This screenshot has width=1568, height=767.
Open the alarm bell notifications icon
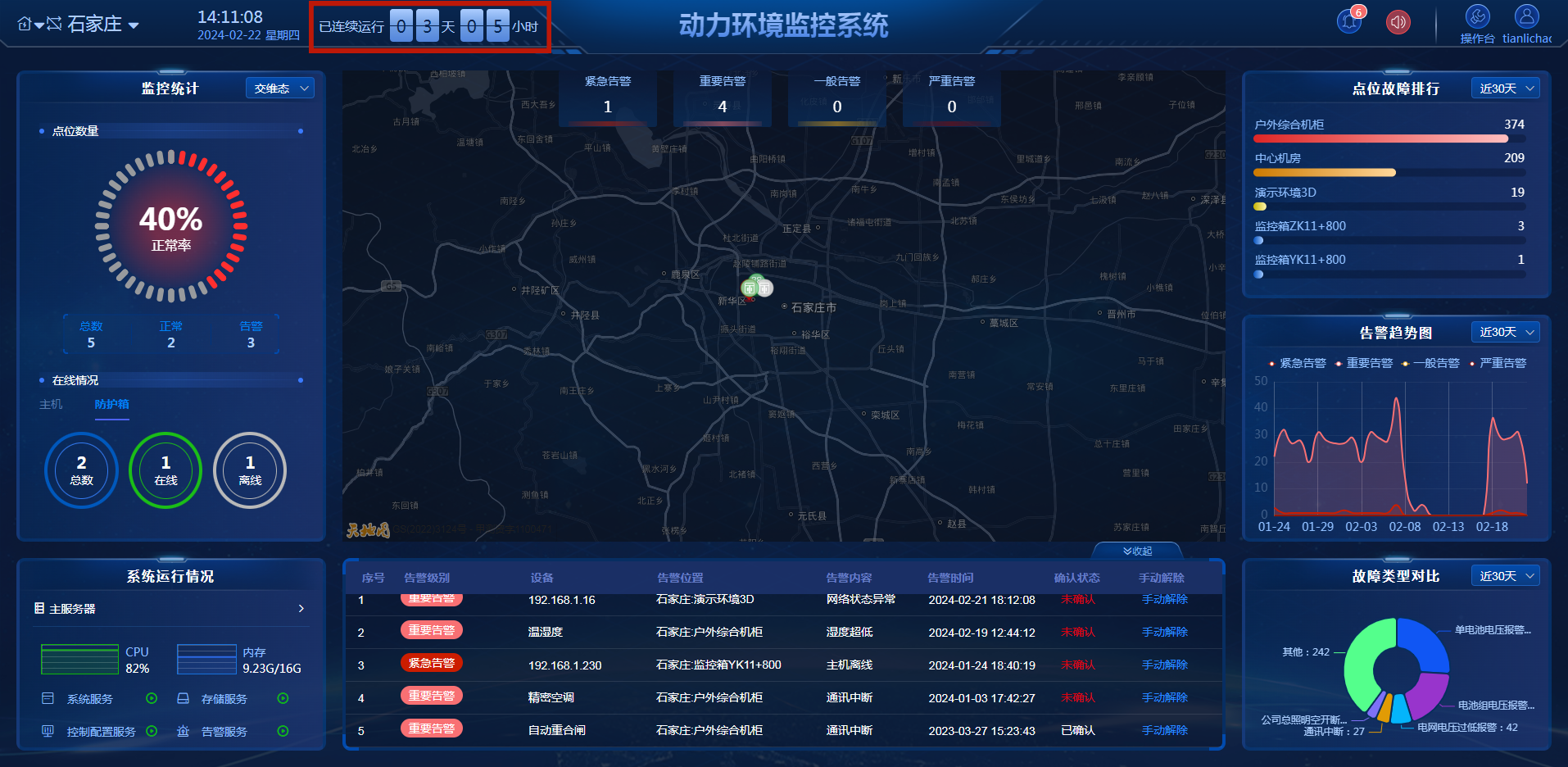(1348, 22)
